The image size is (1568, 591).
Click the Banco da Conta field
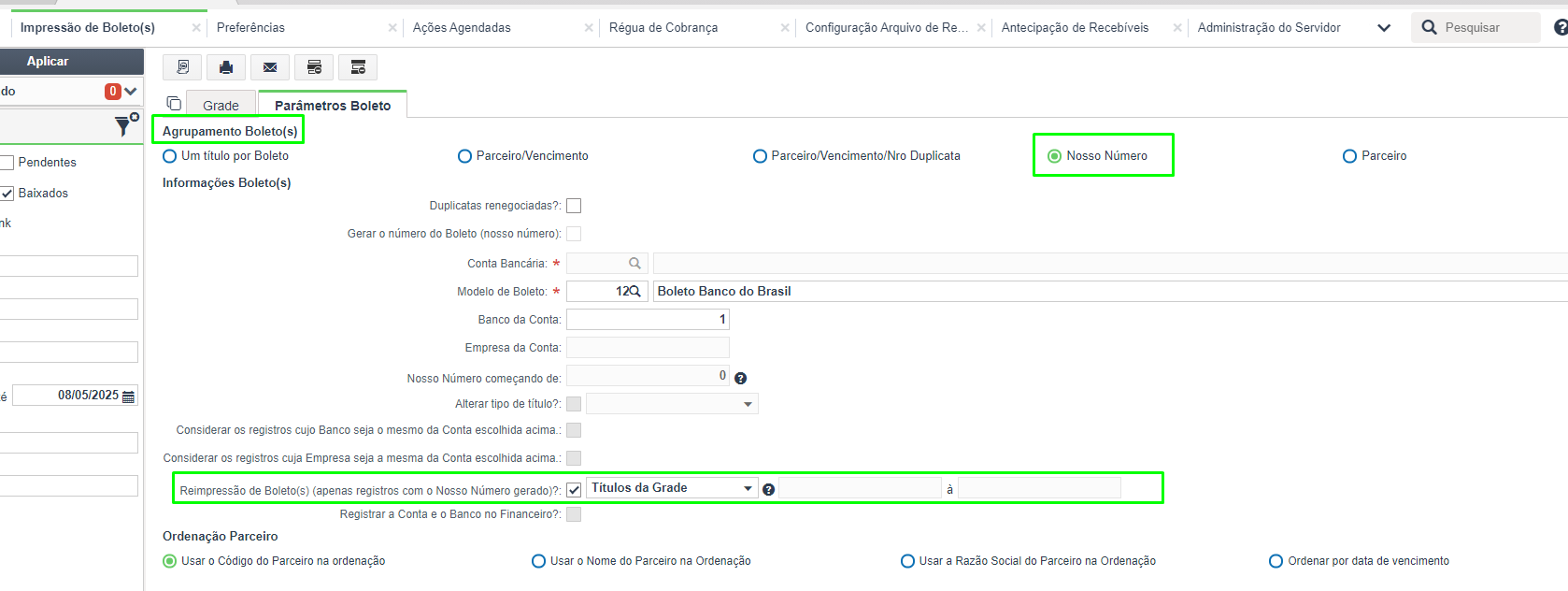pyautogui.click(x=648, y=320)
